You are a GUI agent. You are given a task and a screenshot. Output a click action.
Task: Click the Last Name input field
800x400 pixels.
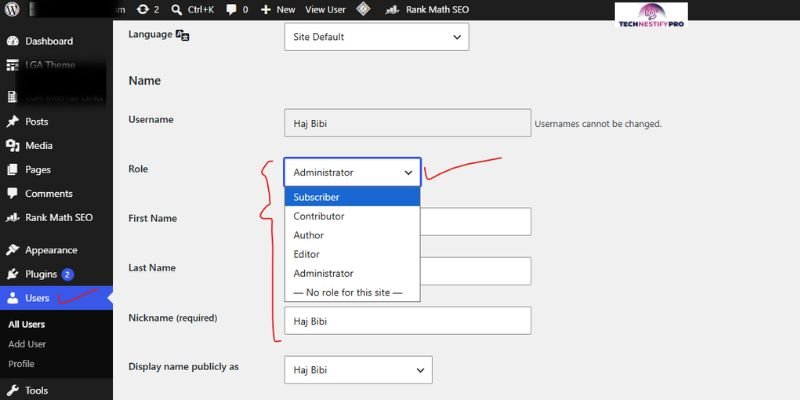pyautogui.click(x=476, y=271)
